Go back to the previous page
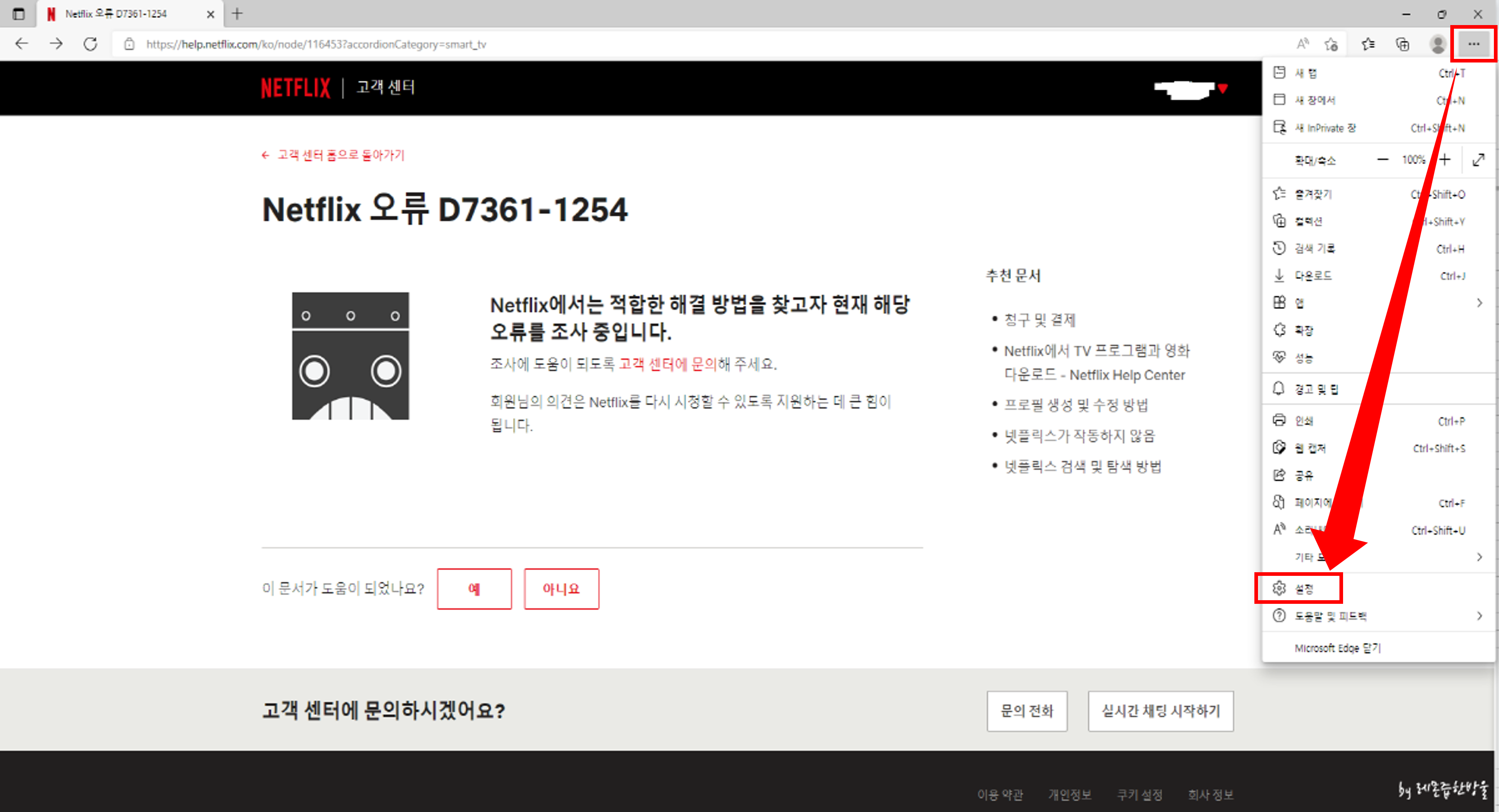The height and width of the screenshot is (812, 1499). (x=21, y=44)
